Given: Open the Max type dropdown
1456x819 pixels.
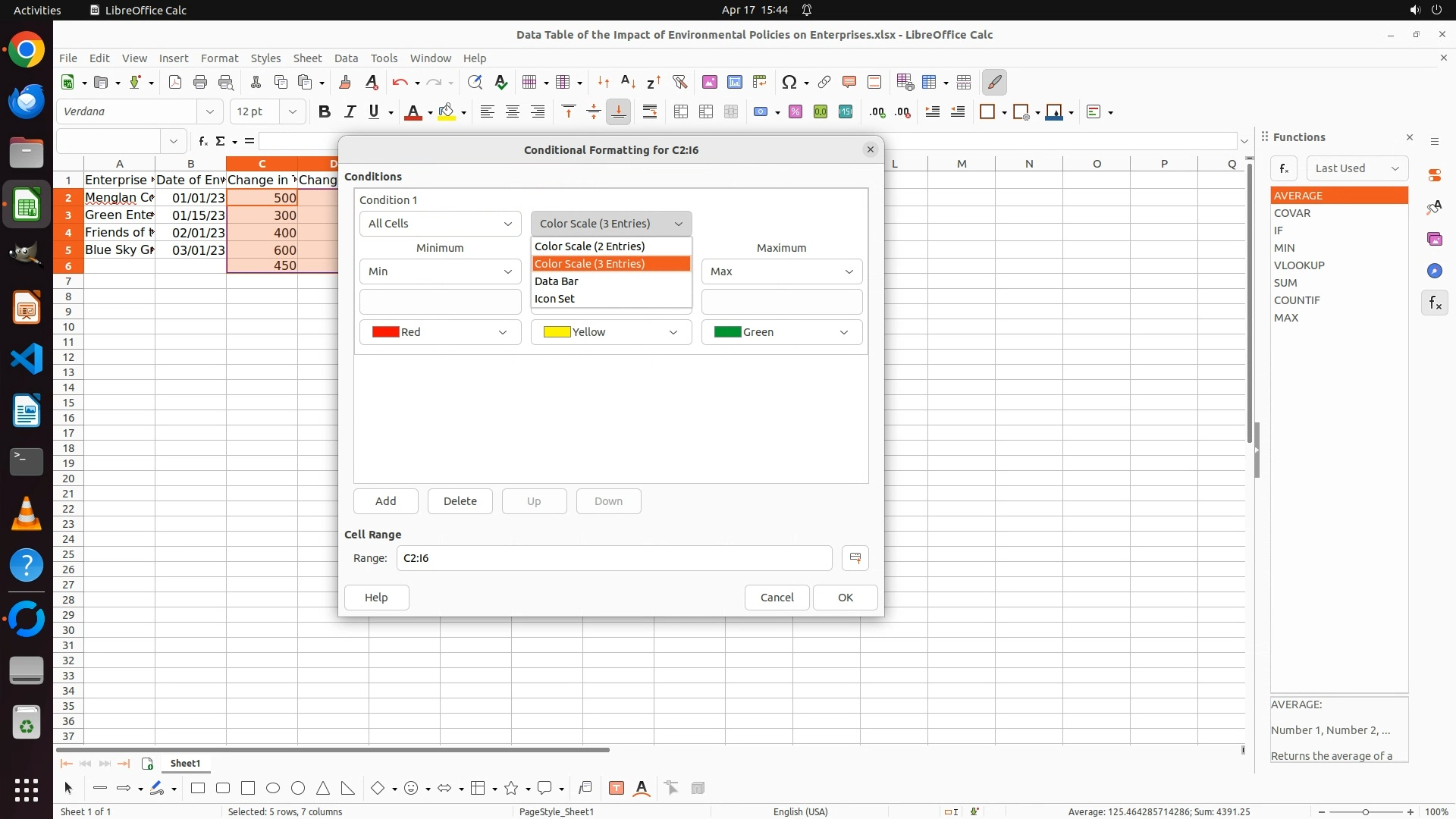Looking at the screenshot, I should [781, 271].
